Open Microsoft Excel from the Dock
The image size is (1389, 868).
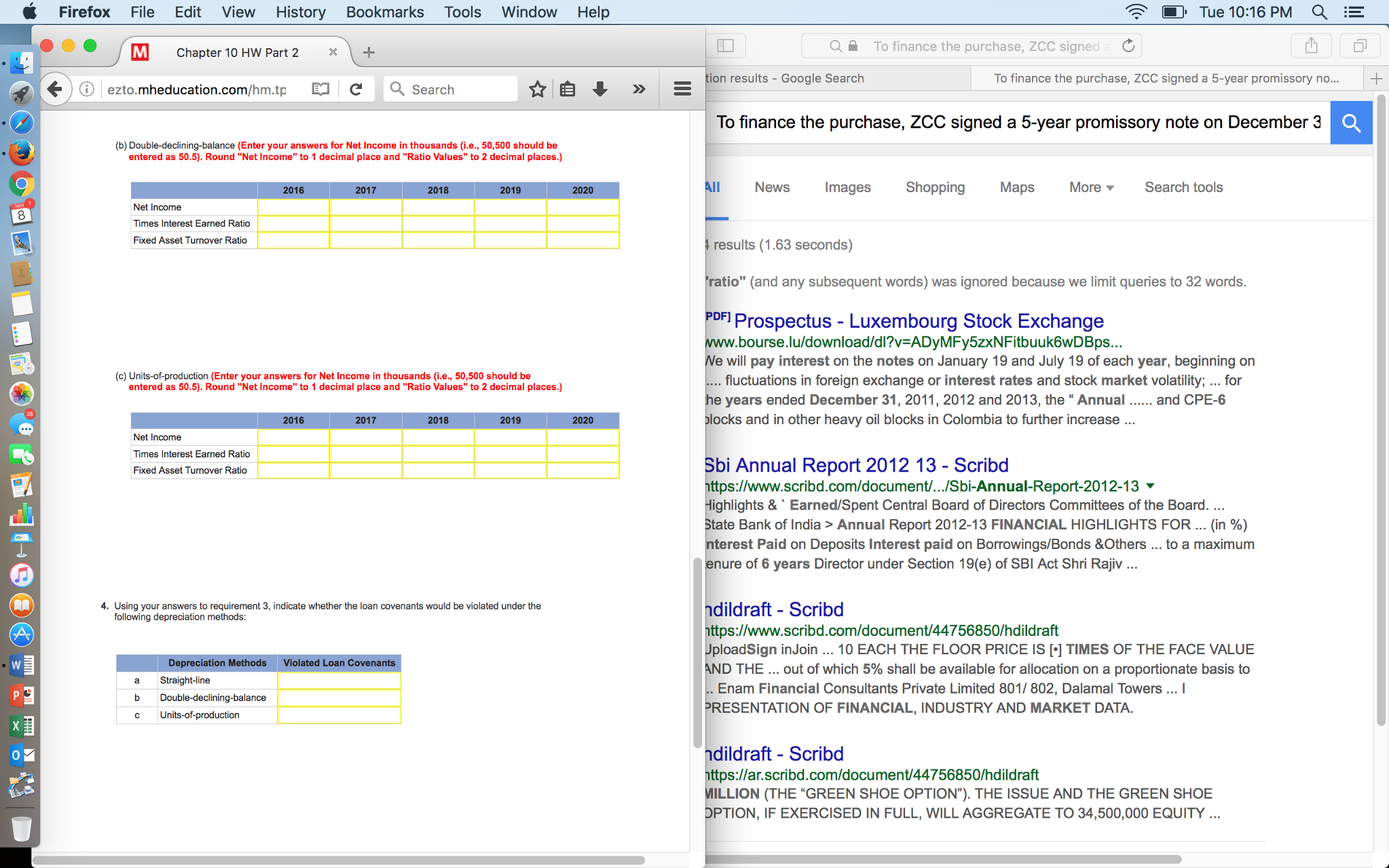pyautogui.click(x=21, y=725)
